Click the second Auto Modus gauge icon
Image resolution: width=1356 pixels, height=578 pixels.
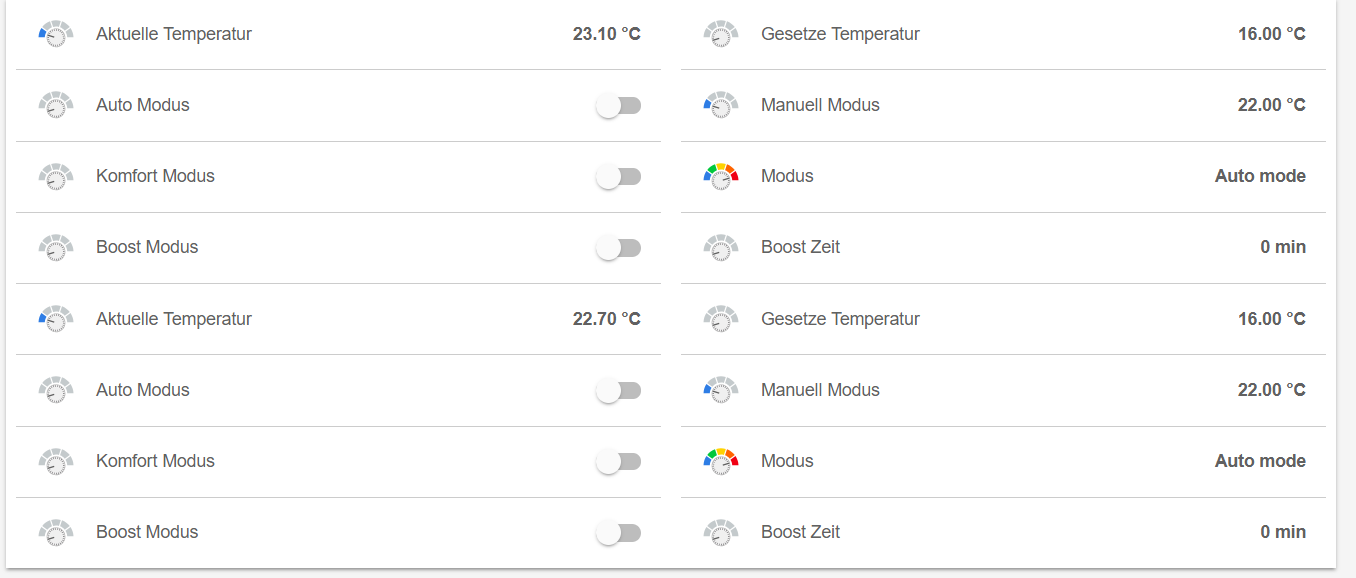(56, 390)
